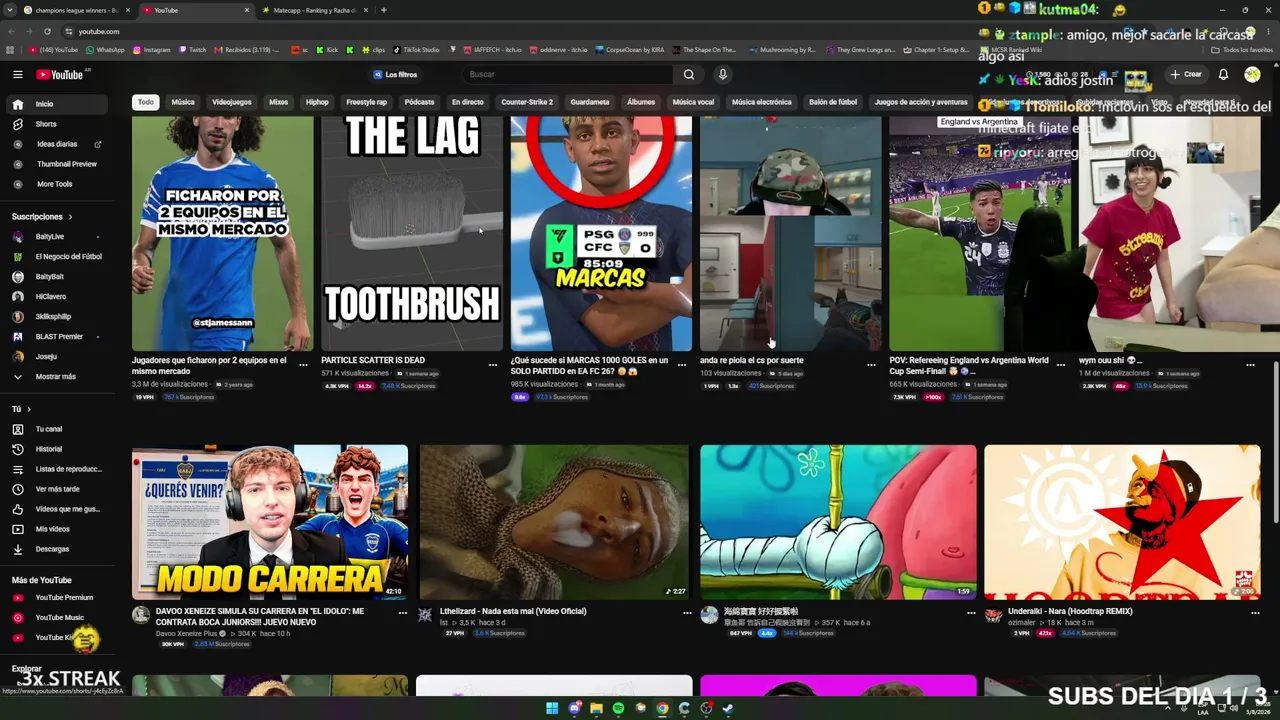This screenshot has width=1280, height=720.
Task: Select the Música filter chip
Action: tap(183, 102)
